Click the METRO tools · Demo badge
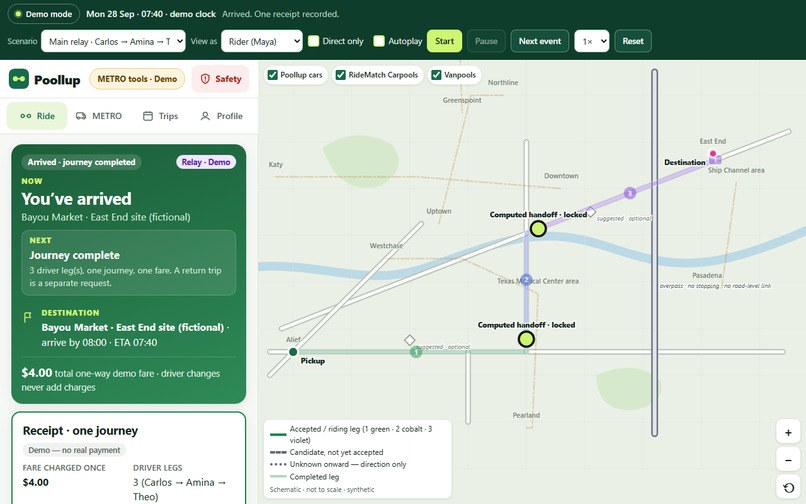 tap(137, 79)
